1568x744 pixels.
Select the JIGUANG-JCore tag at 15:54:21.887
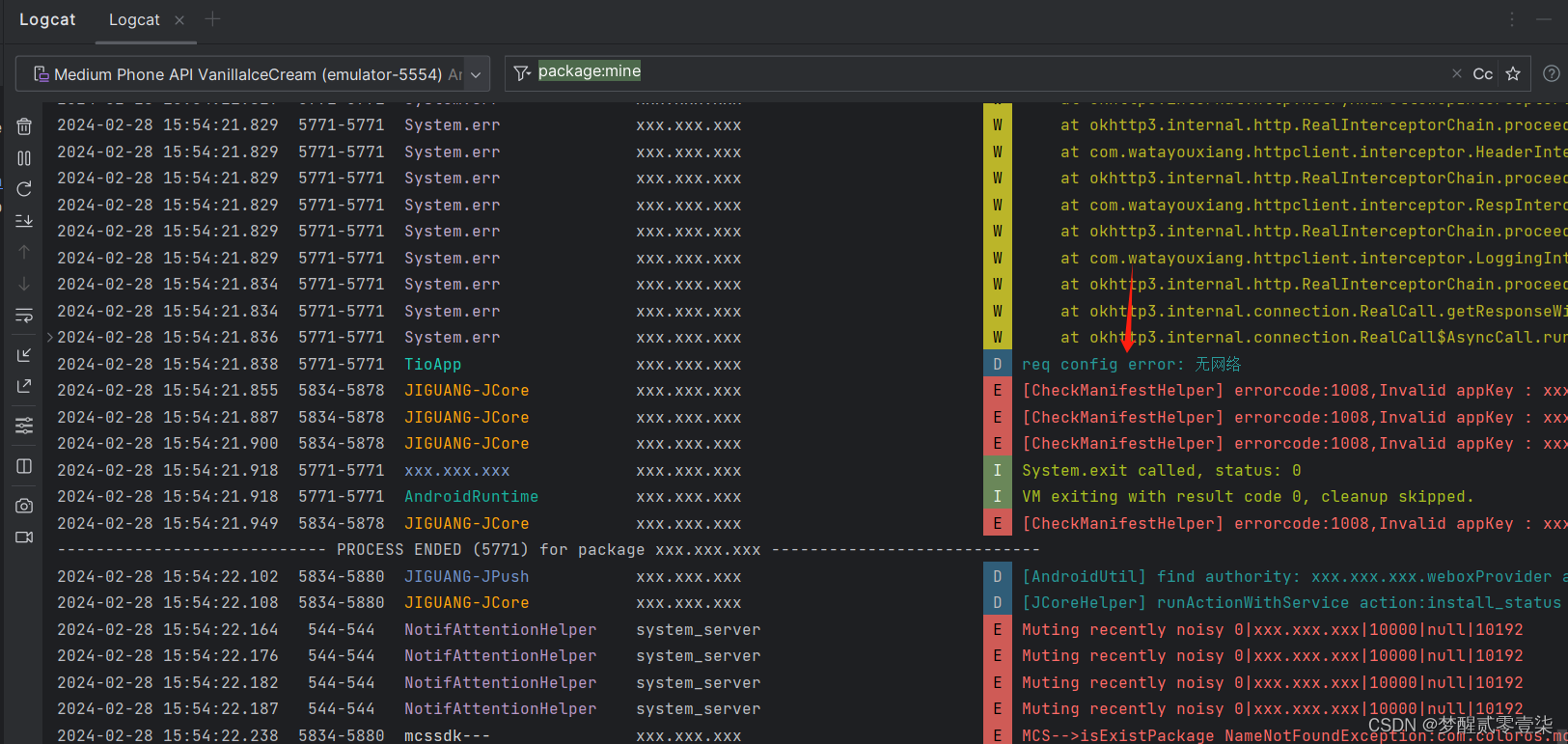click(x=466, y=417)
